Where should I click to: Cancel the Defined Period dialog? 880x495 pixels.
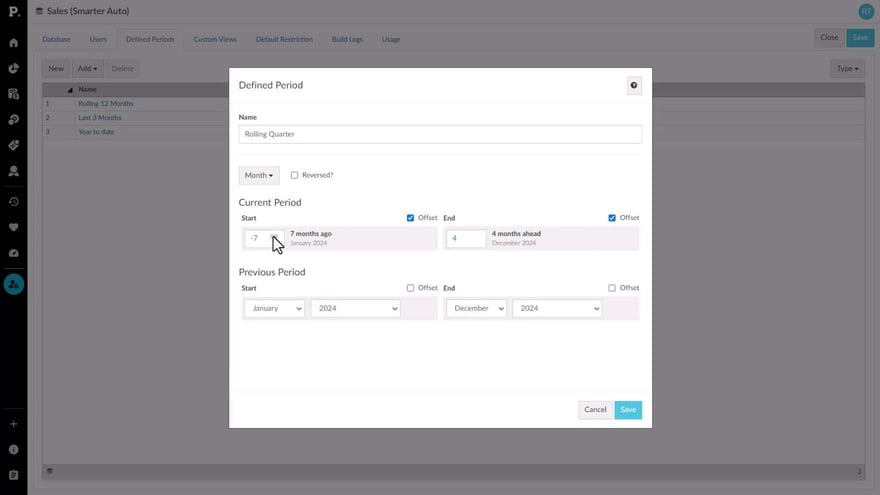595,410
